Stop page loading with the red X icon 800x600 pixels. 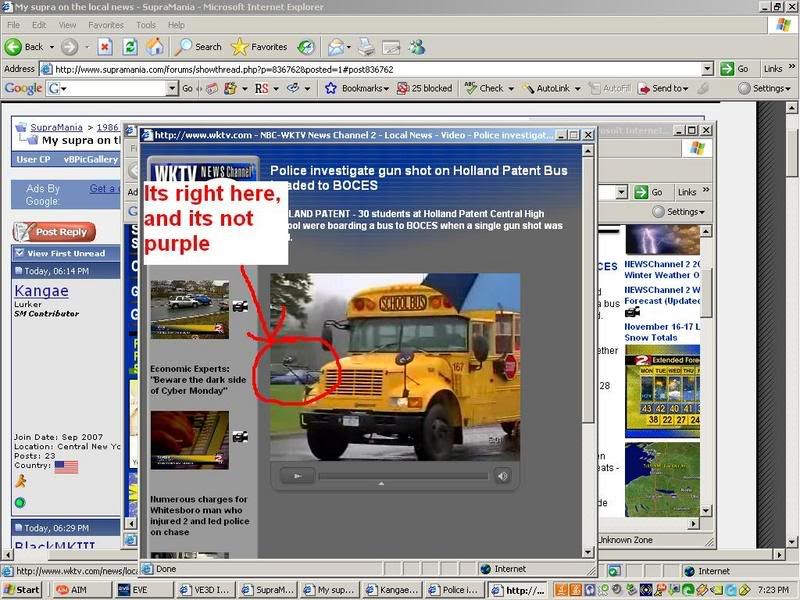click(x=105, y=47)
